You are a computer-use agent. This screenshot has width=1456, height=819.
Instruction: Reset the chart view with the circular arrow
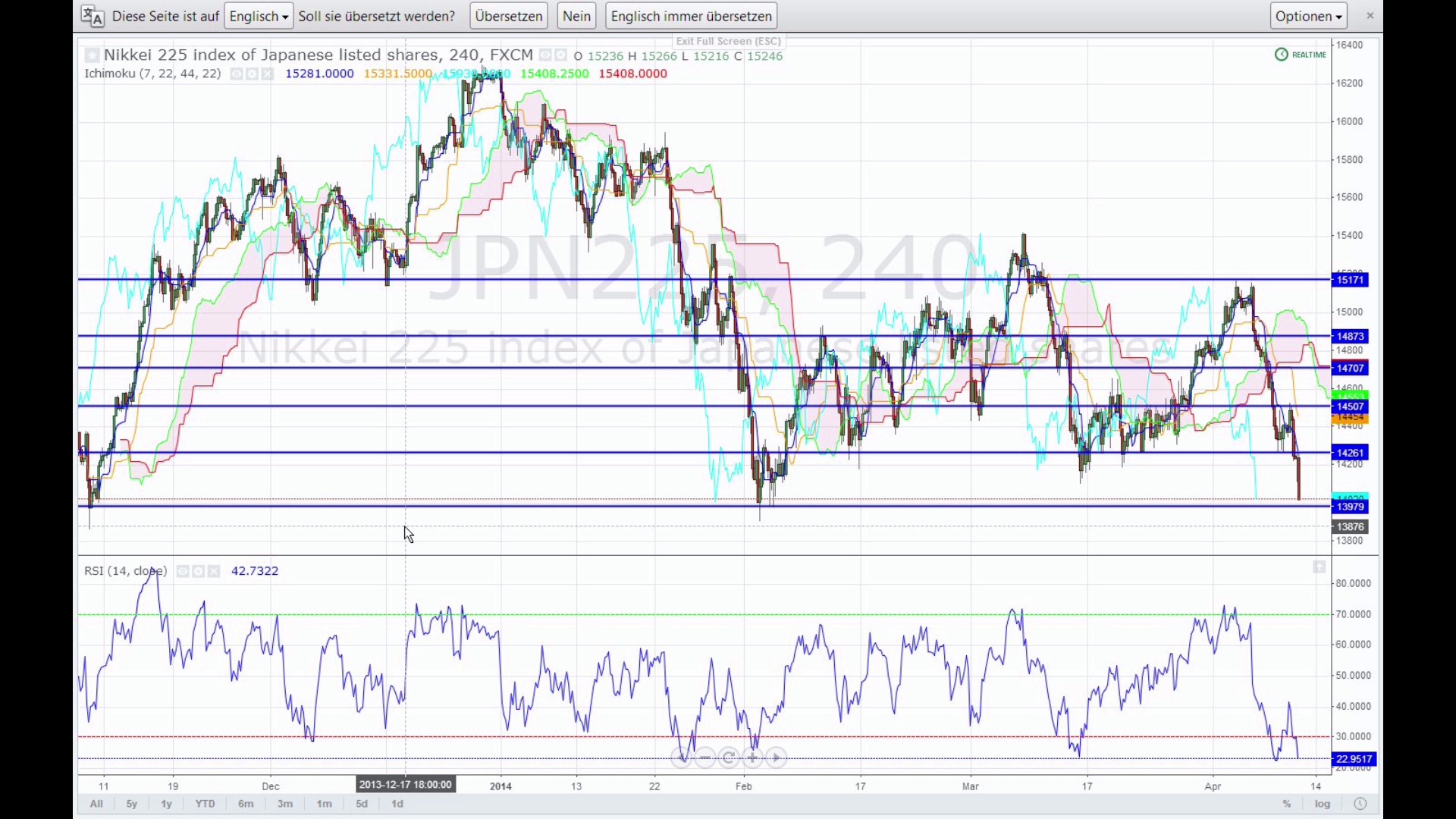click(729, 758)
